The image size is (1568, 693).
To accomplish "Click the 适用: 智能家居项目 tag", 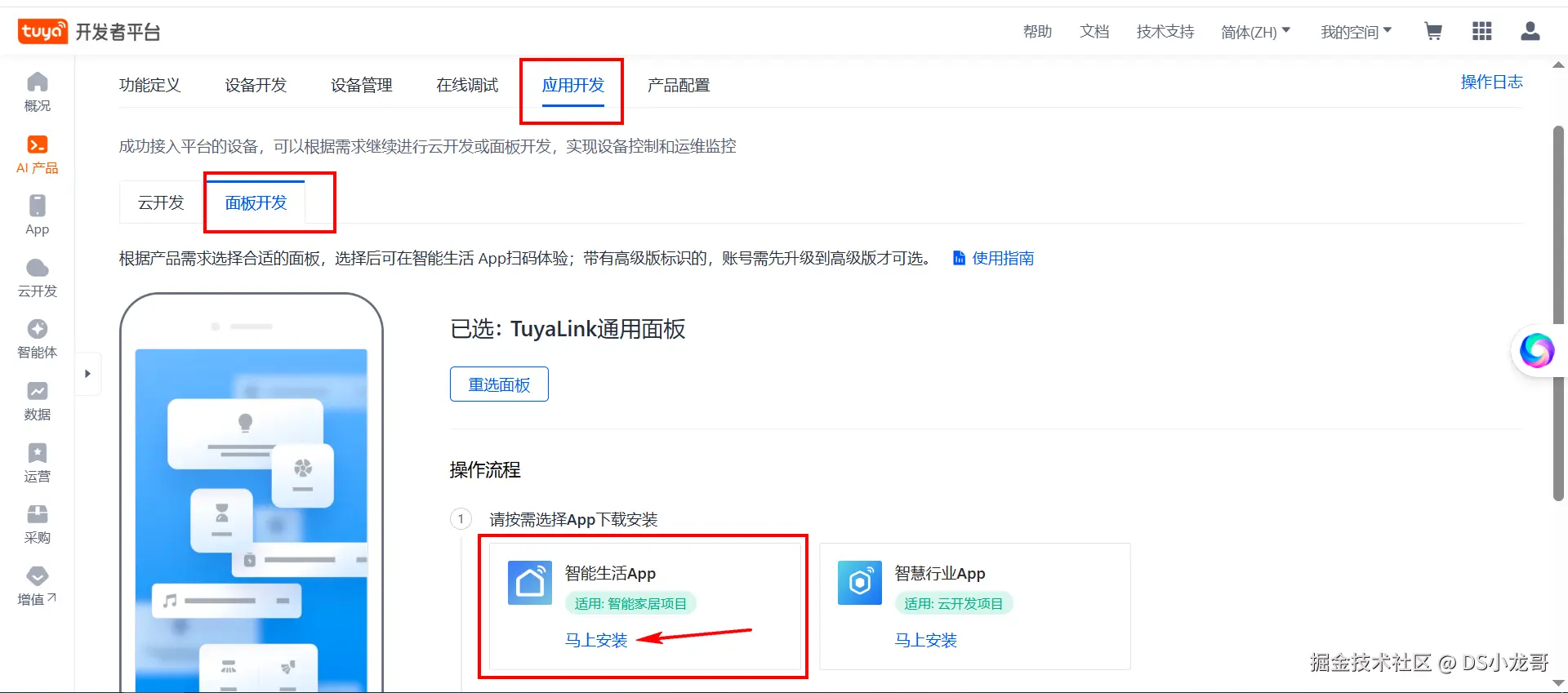I will click(x=630, y=604).
